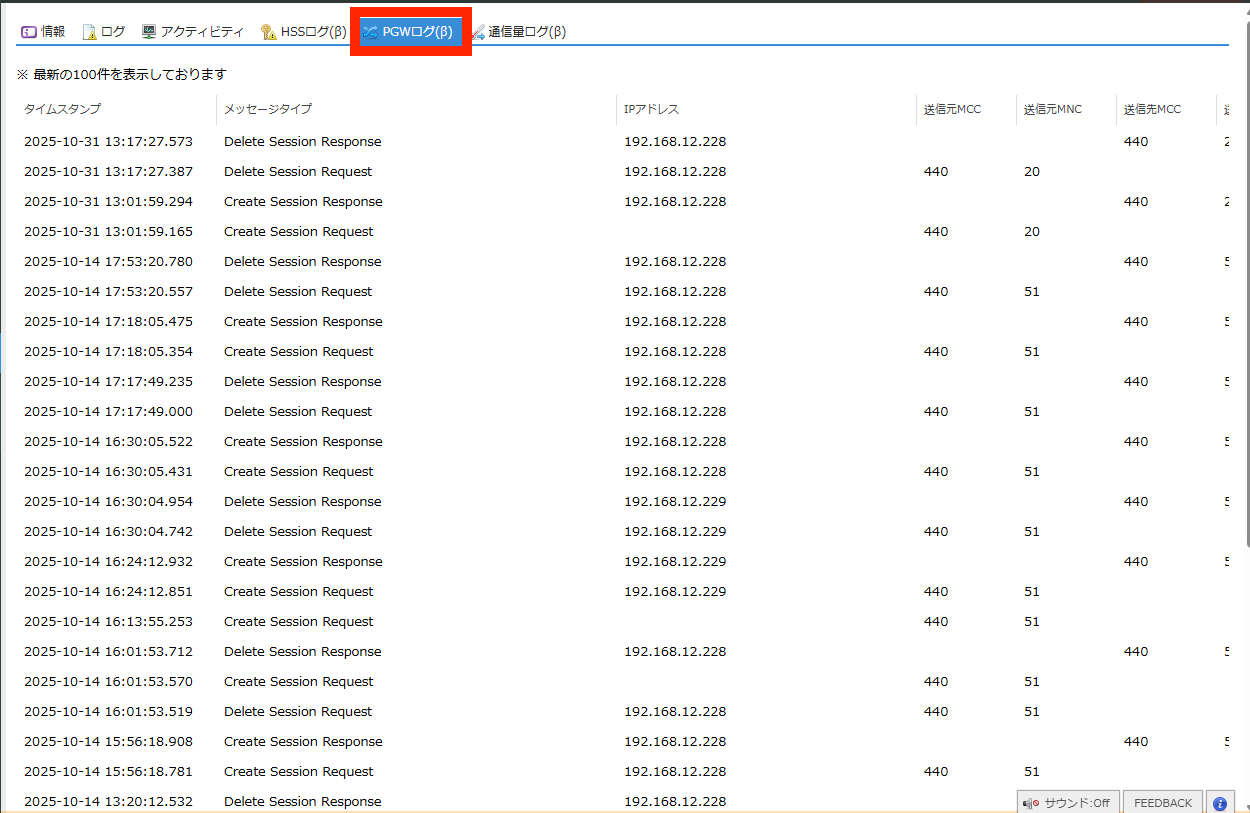This screenshot has height=813, width=1250.
Task: Sort by メッセージタイプ column header
Action: [268, 109]
